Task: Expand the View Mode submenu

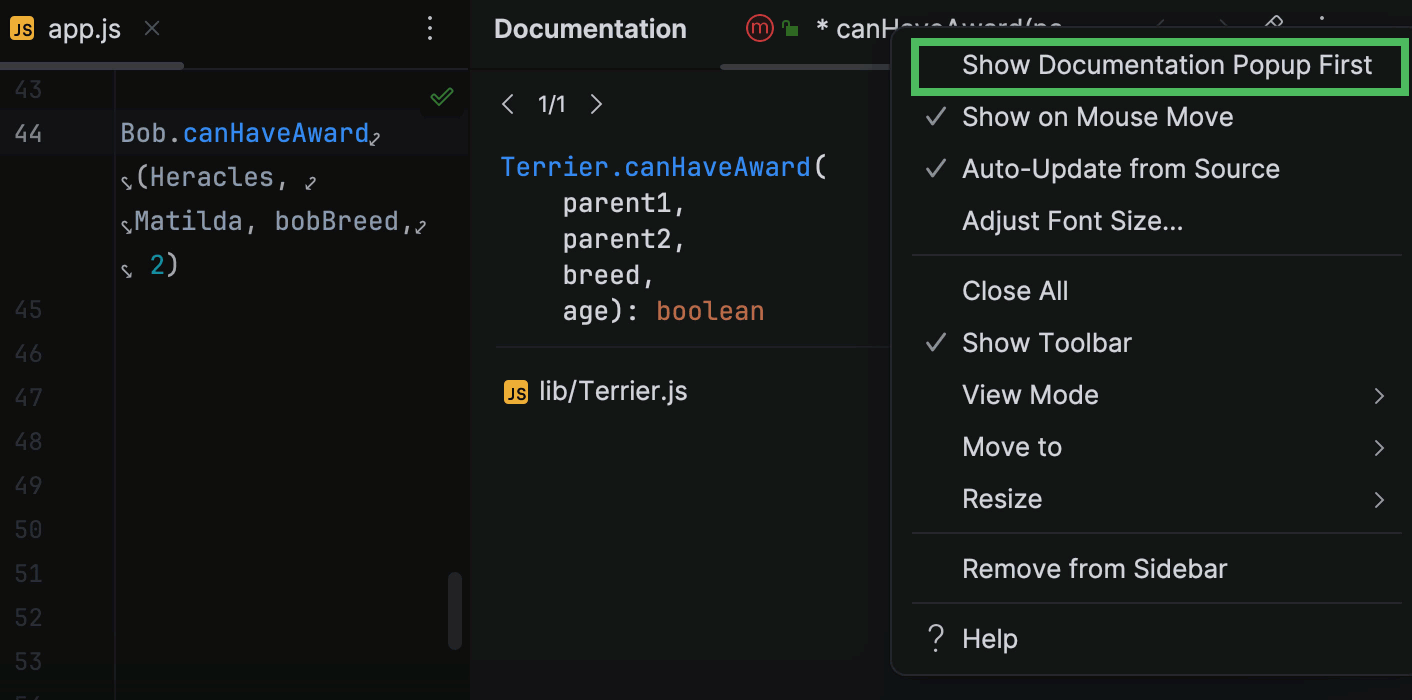Action: [x=1030, y=395]
